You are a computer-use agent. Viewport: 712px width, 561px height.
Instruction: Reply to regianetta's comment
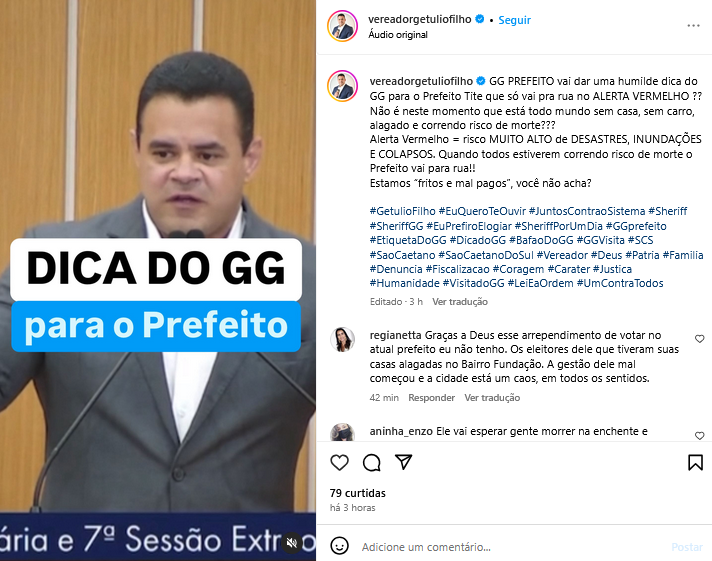(x=431, y=397)
